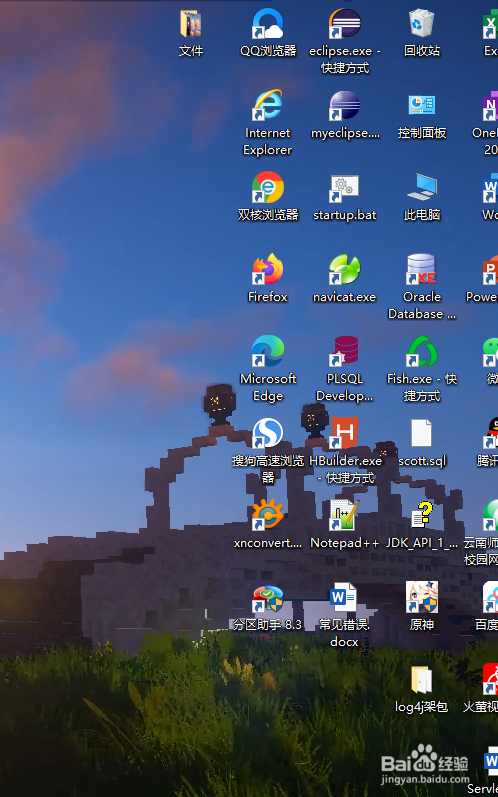The width and height of the screenshot is (498, 797).
Task: Select the scott.sql file icon
Action: (421, 433)
